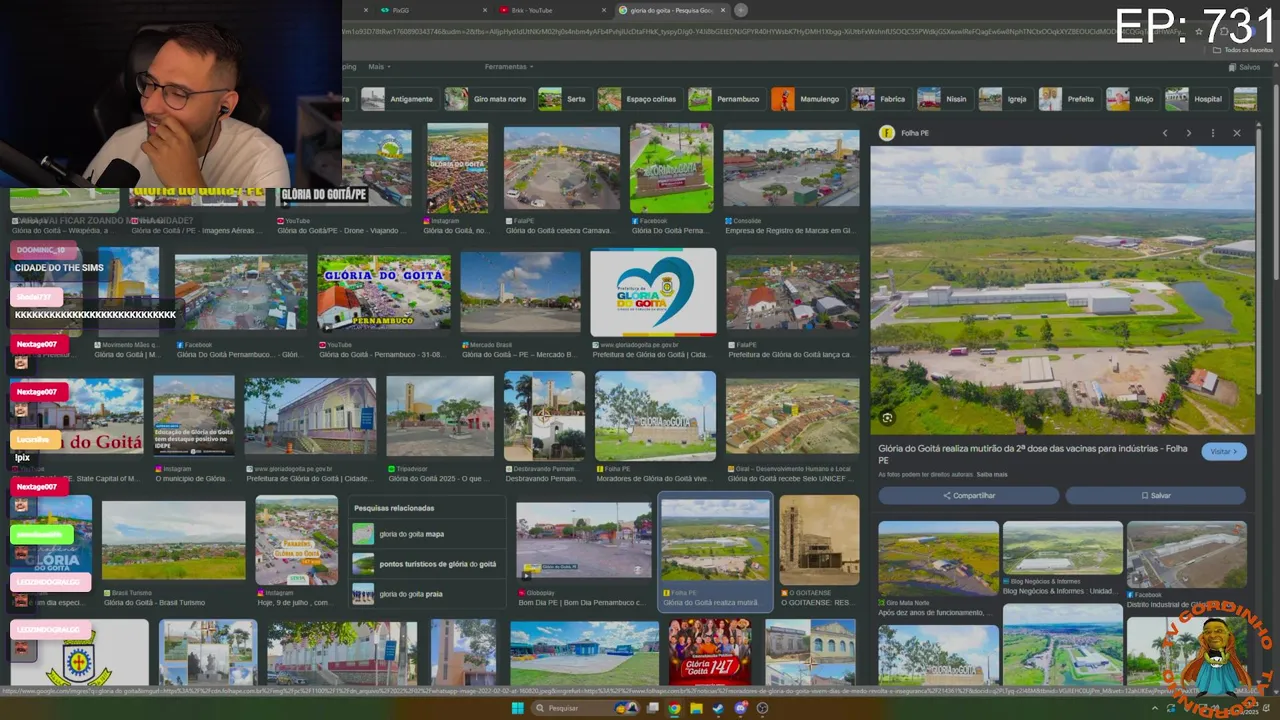
Task: Click the Folha PE source favicon
Action: [886, 133]
